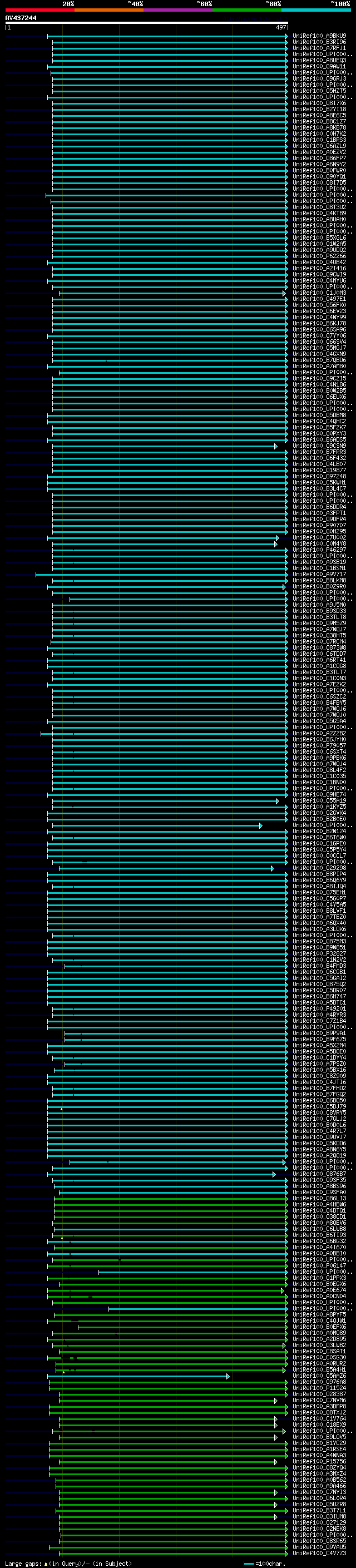Click the cyan ~100% legend color segment
This screenshot has height=1568, width=356.
click(317, 10)
